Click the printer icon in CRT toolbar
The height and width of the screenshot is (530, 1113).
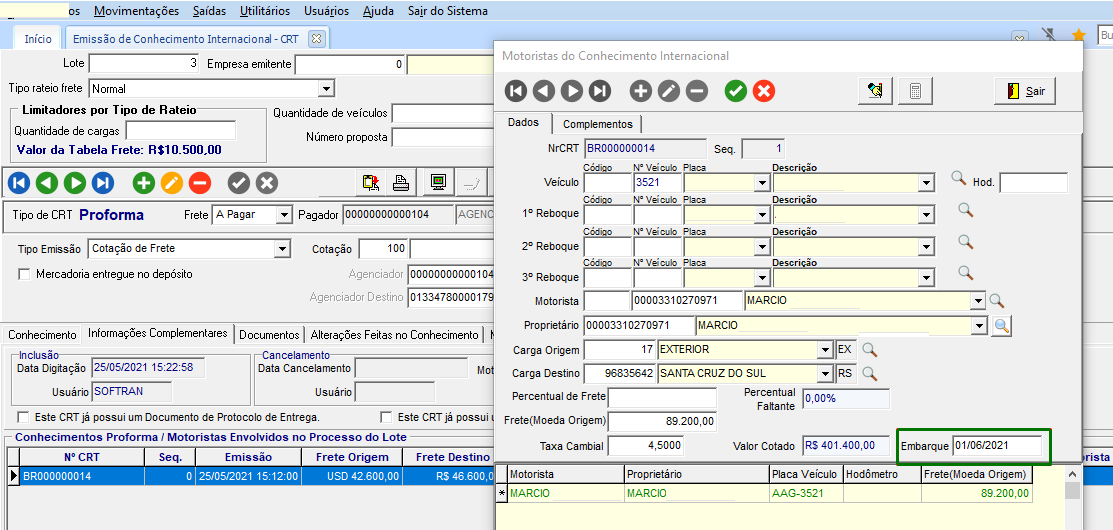coord(401,183)
